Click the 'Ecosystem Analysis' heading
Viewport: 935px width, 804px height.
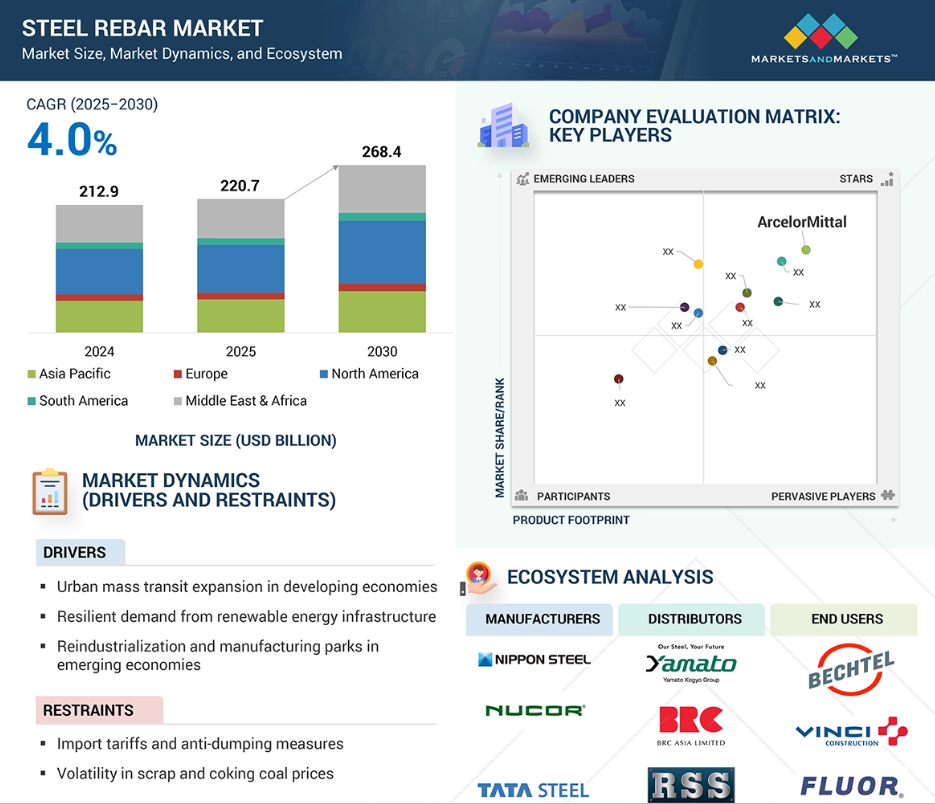(610, 577)
